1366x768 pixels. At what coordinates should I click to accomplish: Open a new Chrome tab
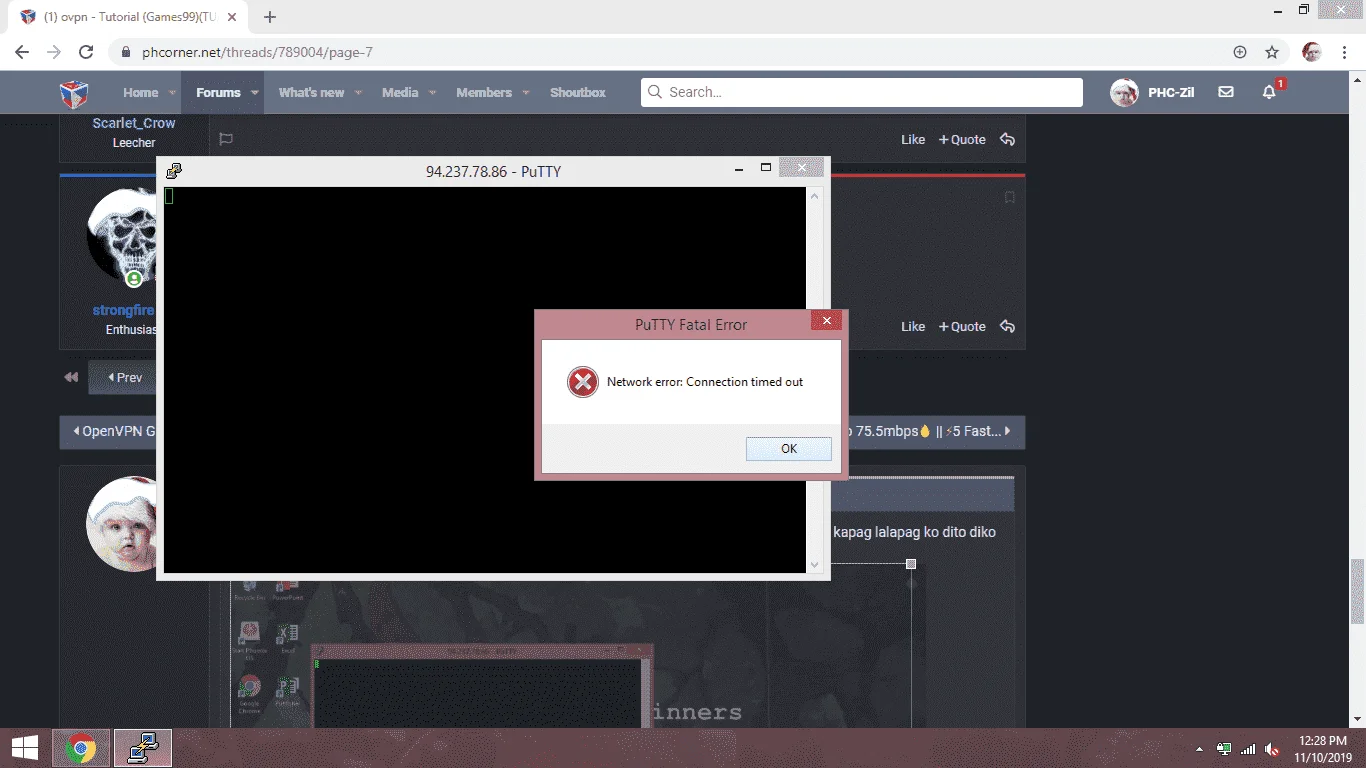270,17
